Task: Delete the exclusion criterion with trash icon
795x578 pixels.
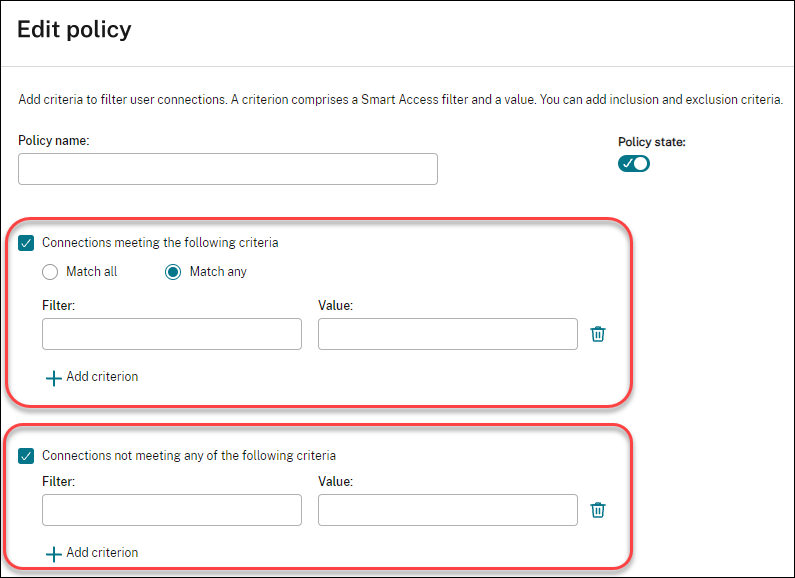Action: (597, 510)
